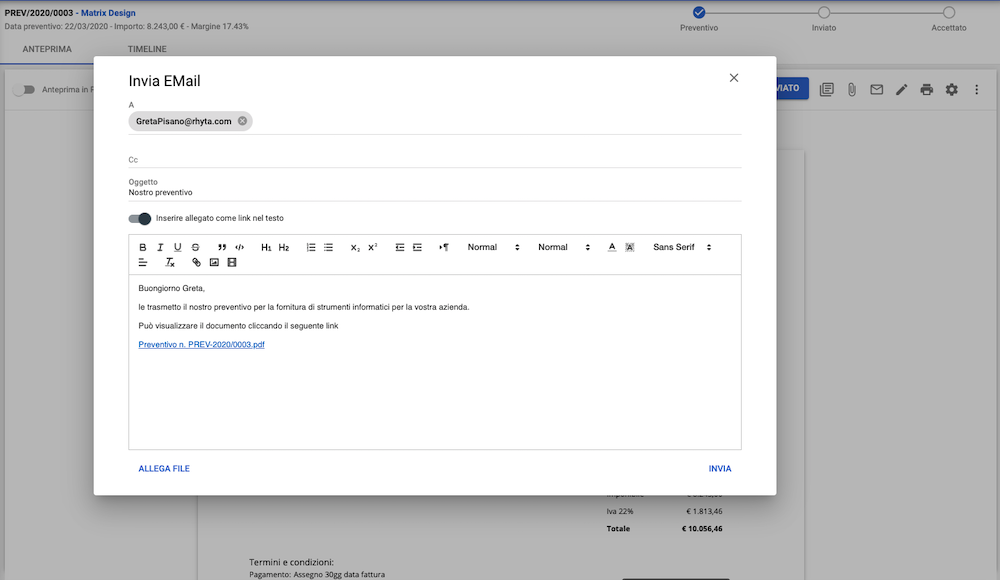The width and height of the screenshot is (1000, 580).
Task: Switch to the TIMELINE tab
Action: (147, 49)
